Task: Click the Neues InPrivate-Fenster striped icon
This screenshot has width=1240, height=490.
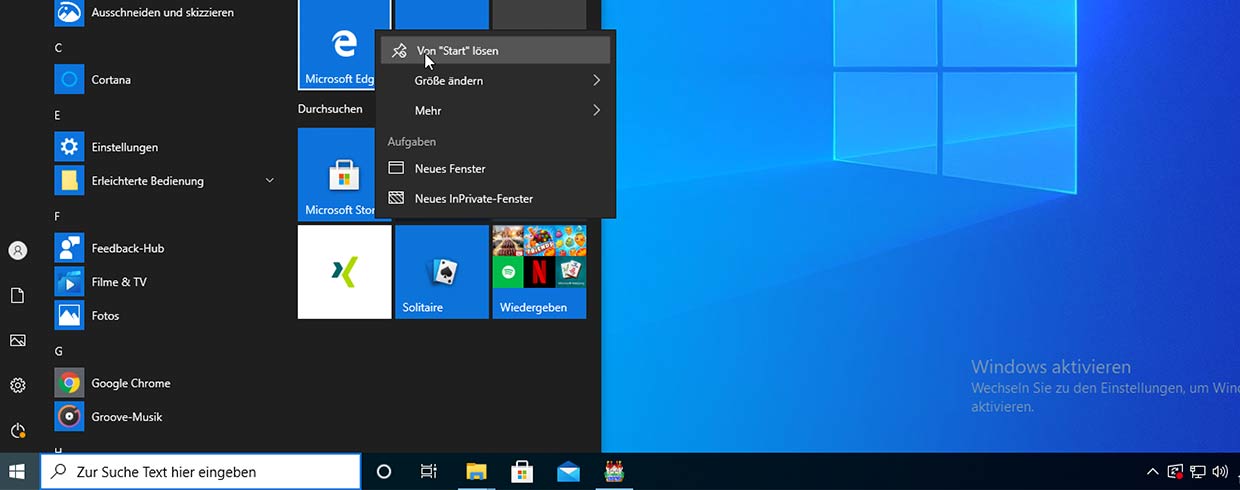Action: [x=396, y=198]
